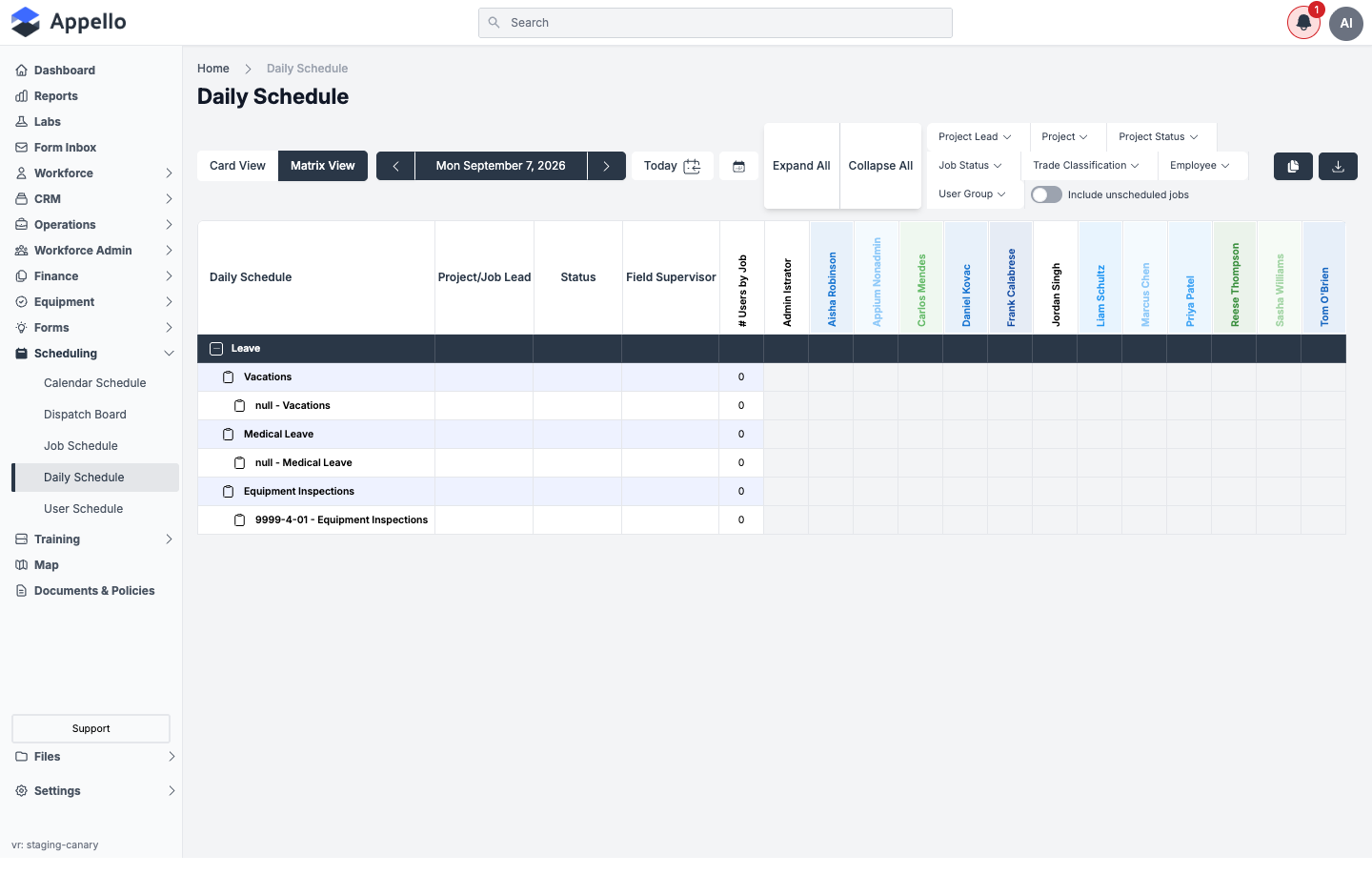Click the Documents & Policies file icon

point(22,591)
